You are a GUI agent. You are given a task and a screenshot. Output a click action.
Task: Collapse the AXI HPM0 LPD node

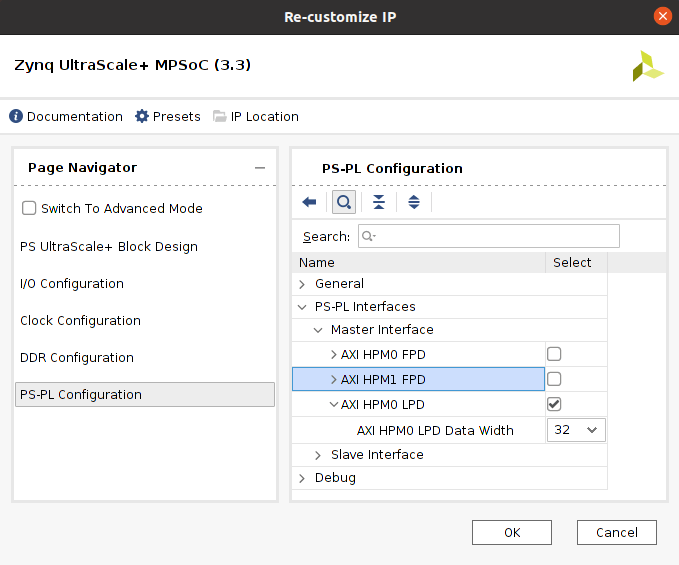(x=333, y=404)
